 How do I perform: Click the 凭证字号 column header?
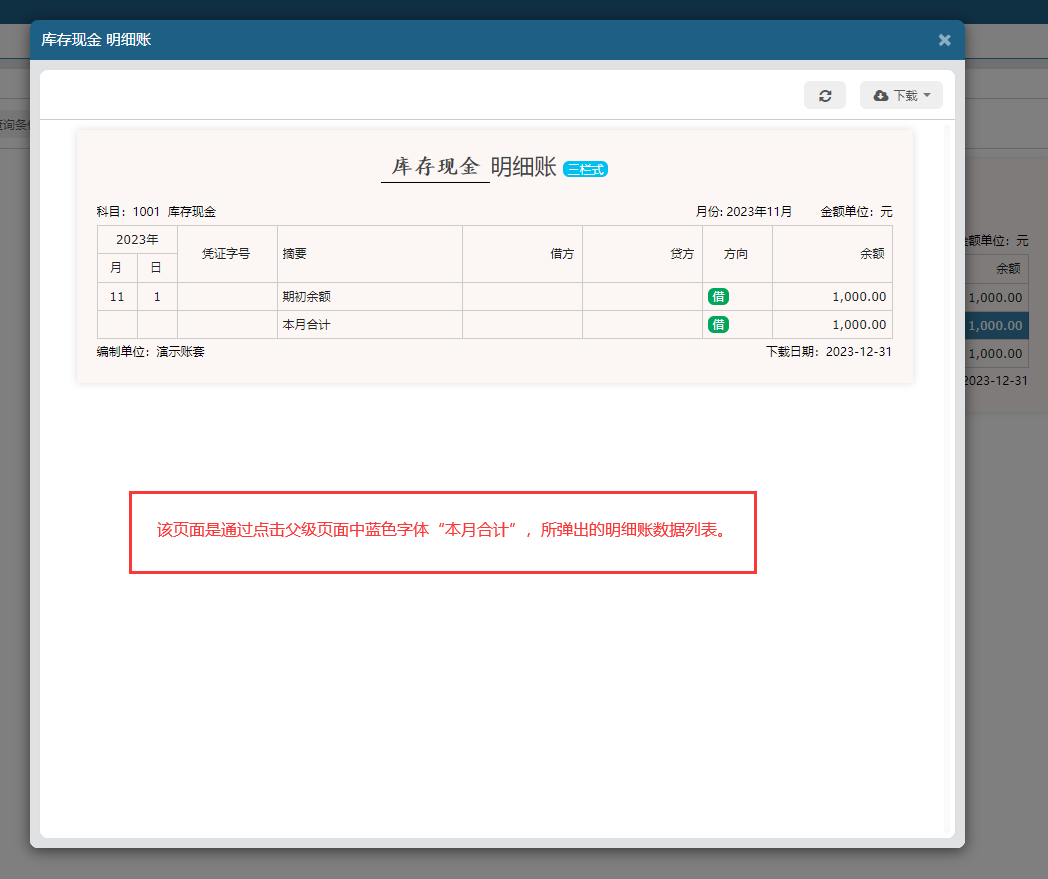click(227, 254)
